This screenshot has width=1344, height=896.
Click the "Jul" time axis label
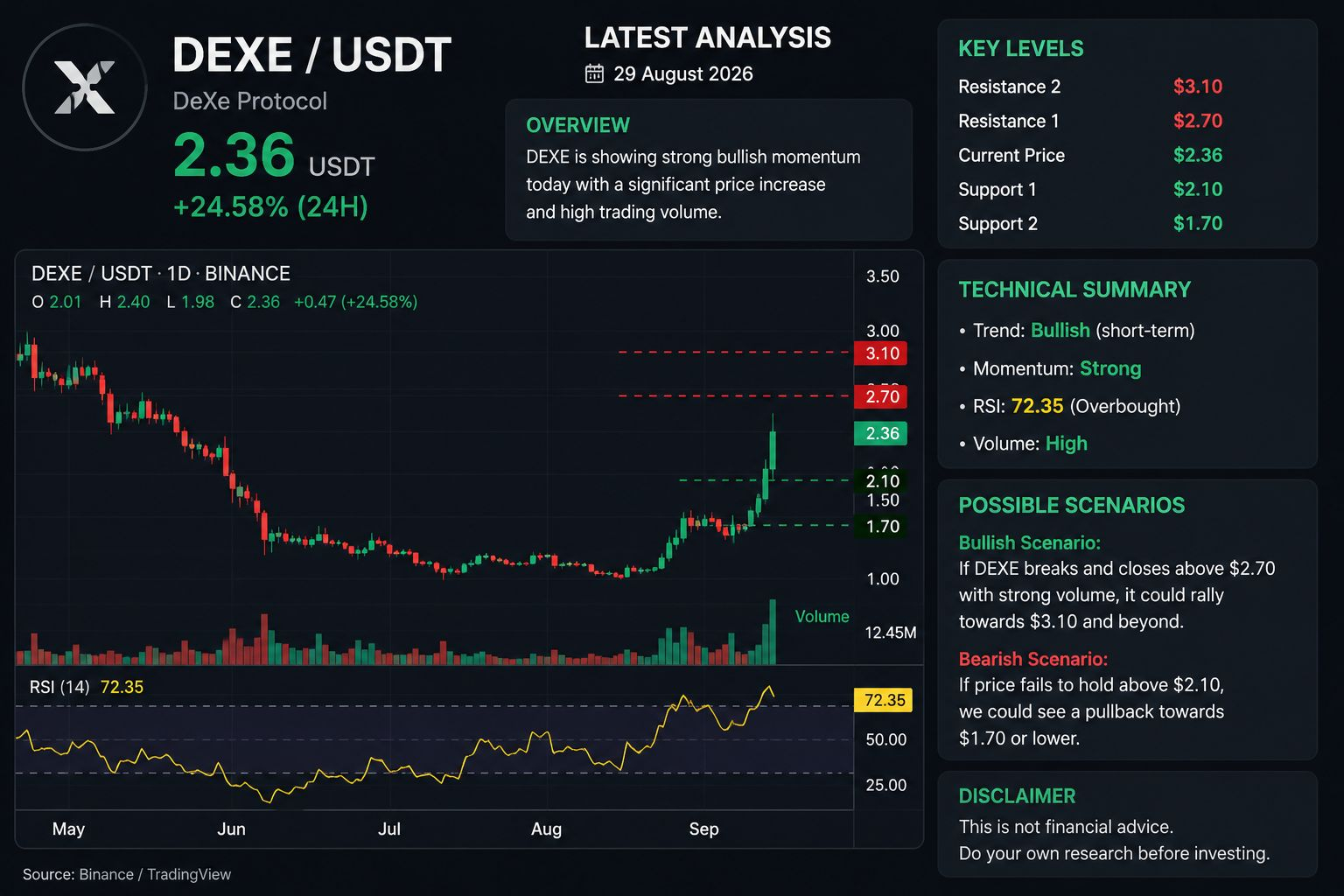(389, 829)
